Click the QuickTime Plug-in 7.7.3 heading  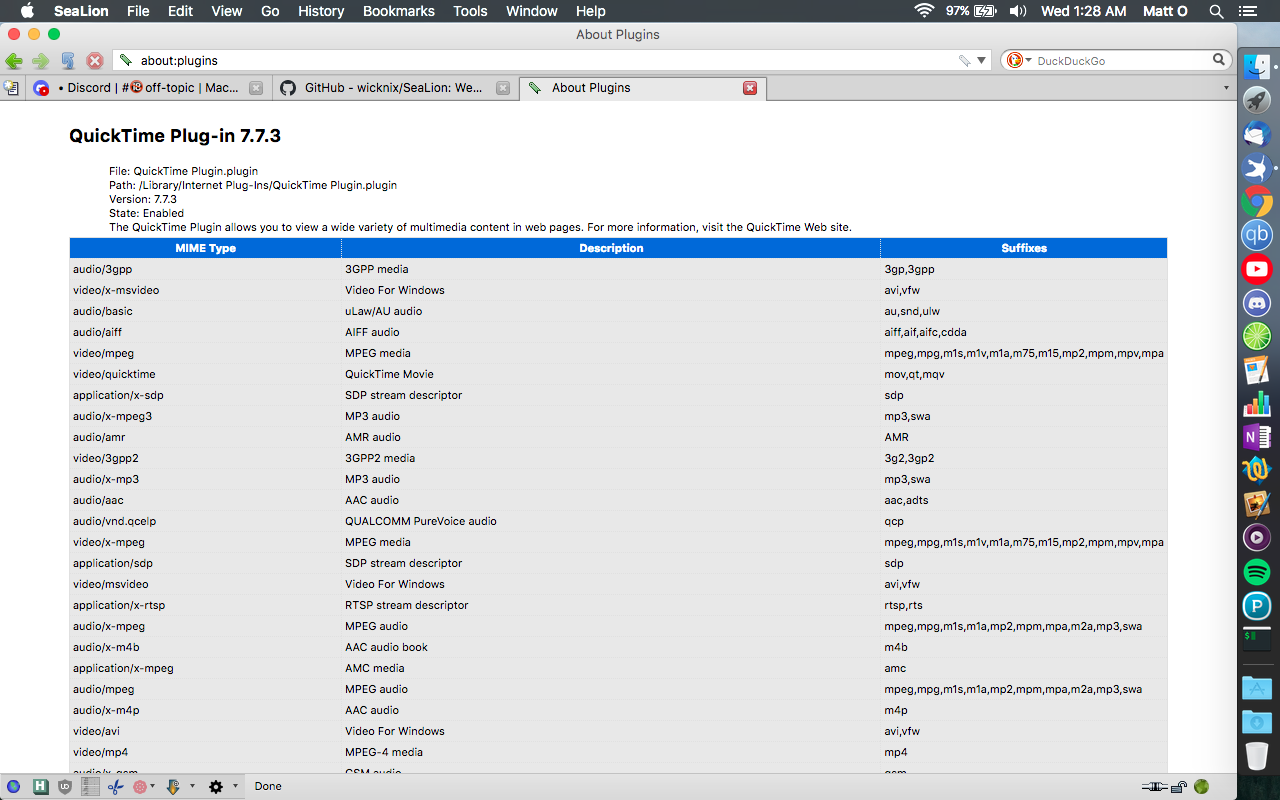tap(175, 136)
